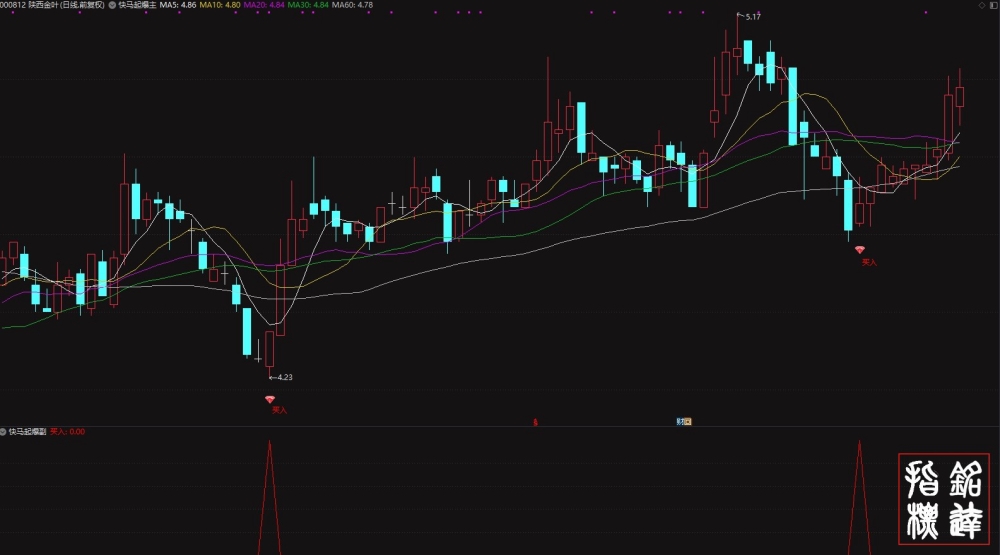Select the MA5: 4.86 label
Viewport: 1000px width, 555px height.
point(178,5)
